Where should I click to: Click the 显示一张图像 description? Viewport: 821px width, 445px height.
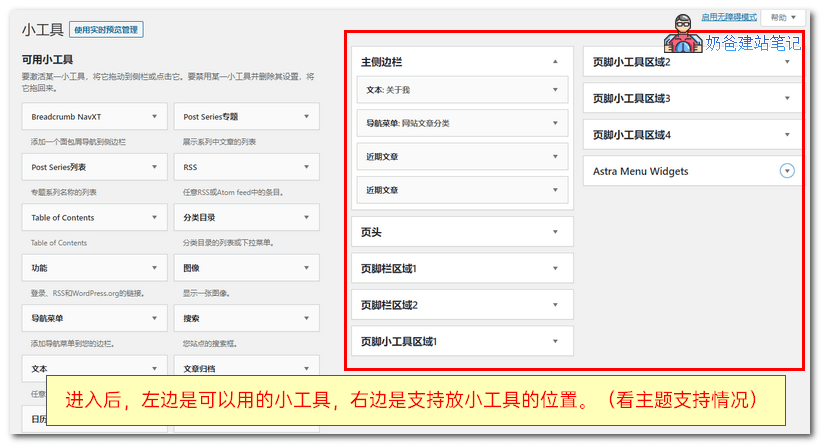206,293
